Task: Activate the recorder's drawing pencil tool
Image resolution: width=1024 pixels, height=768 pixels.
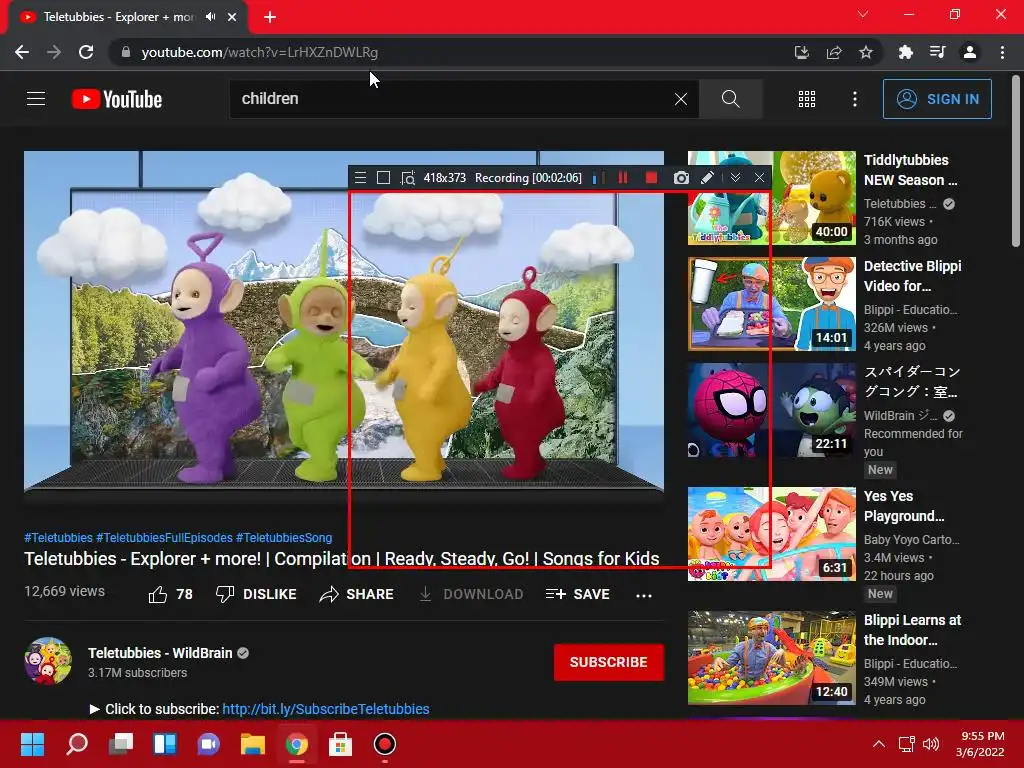Action: point(707,178)
